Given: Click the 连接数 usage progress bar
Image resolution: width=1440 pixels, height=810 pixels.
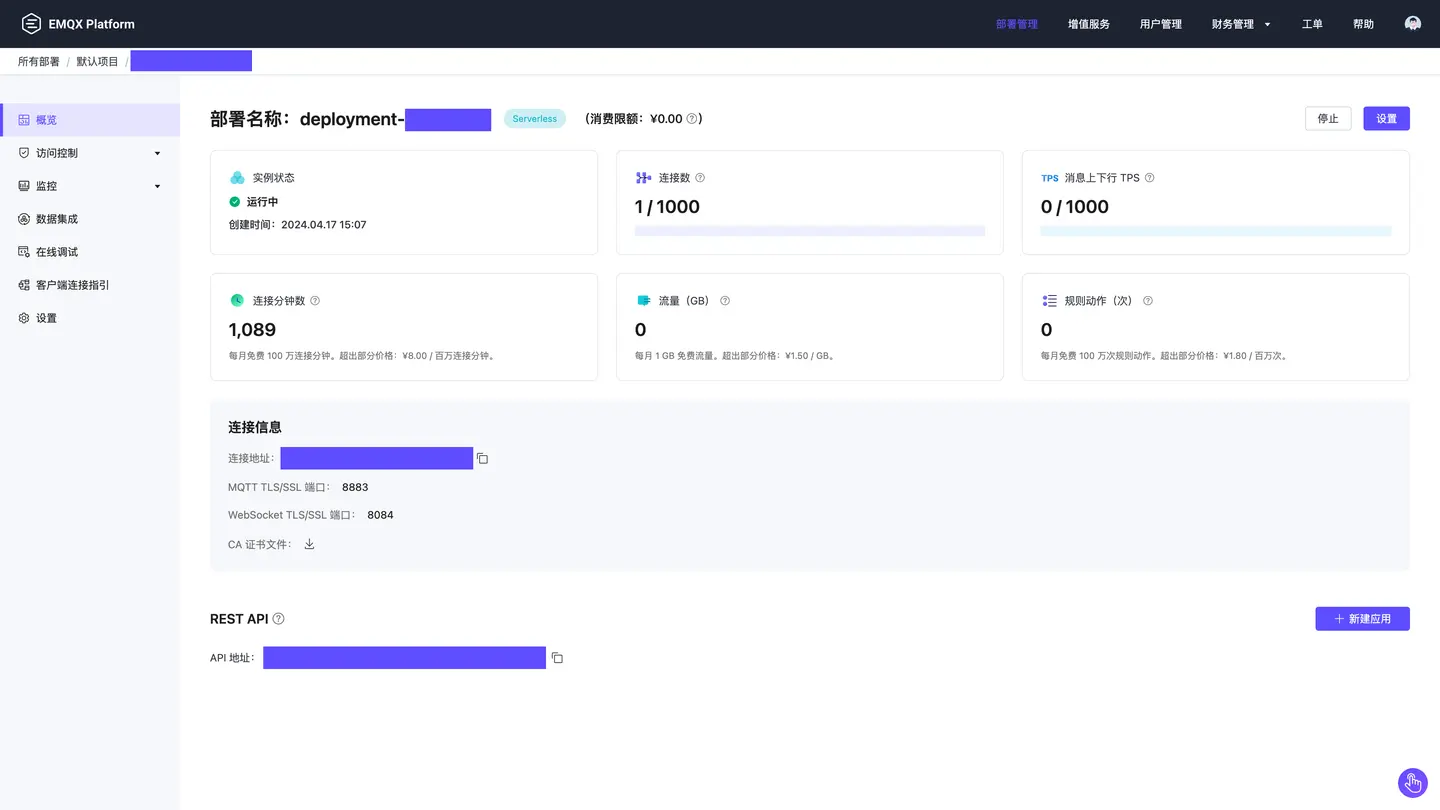Looking at the screenshot, I should point(810,231).
